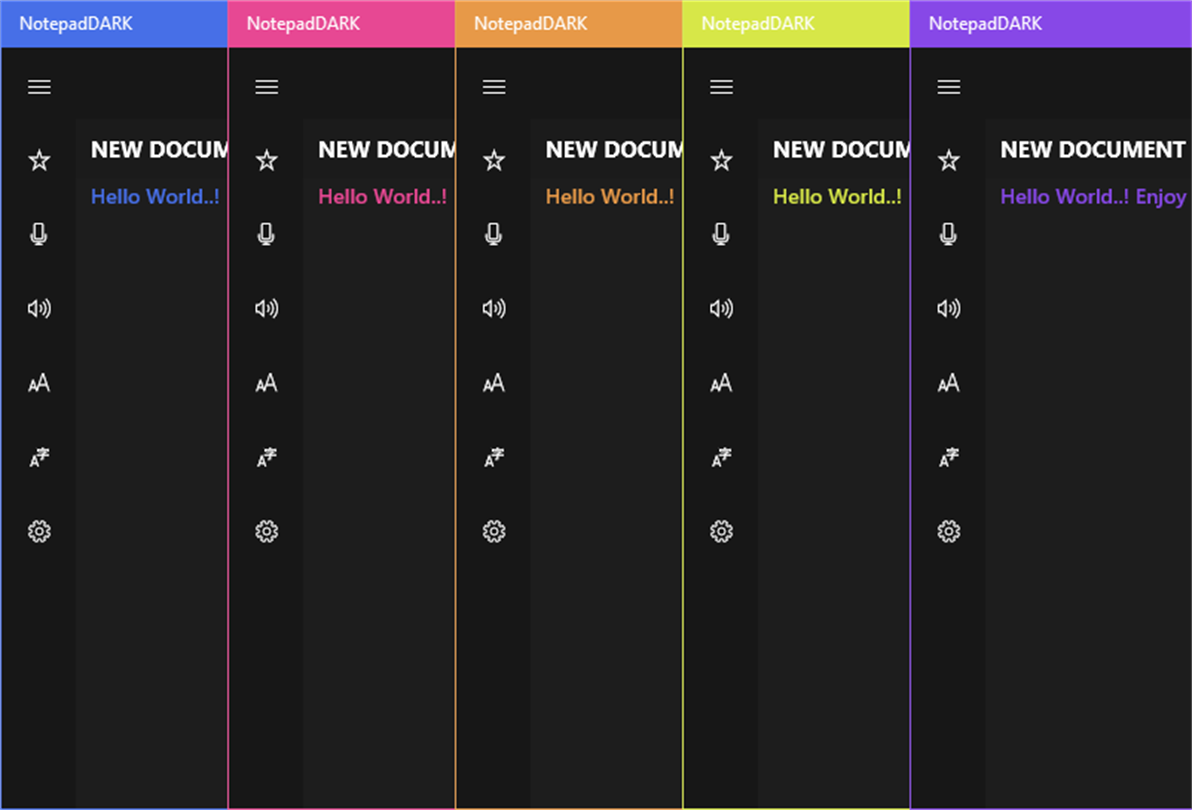Click speaker read-aloud icon in yellow window
Viewport: 1192px width, 810px height.
pyautogui.click(x=721, y=308)
